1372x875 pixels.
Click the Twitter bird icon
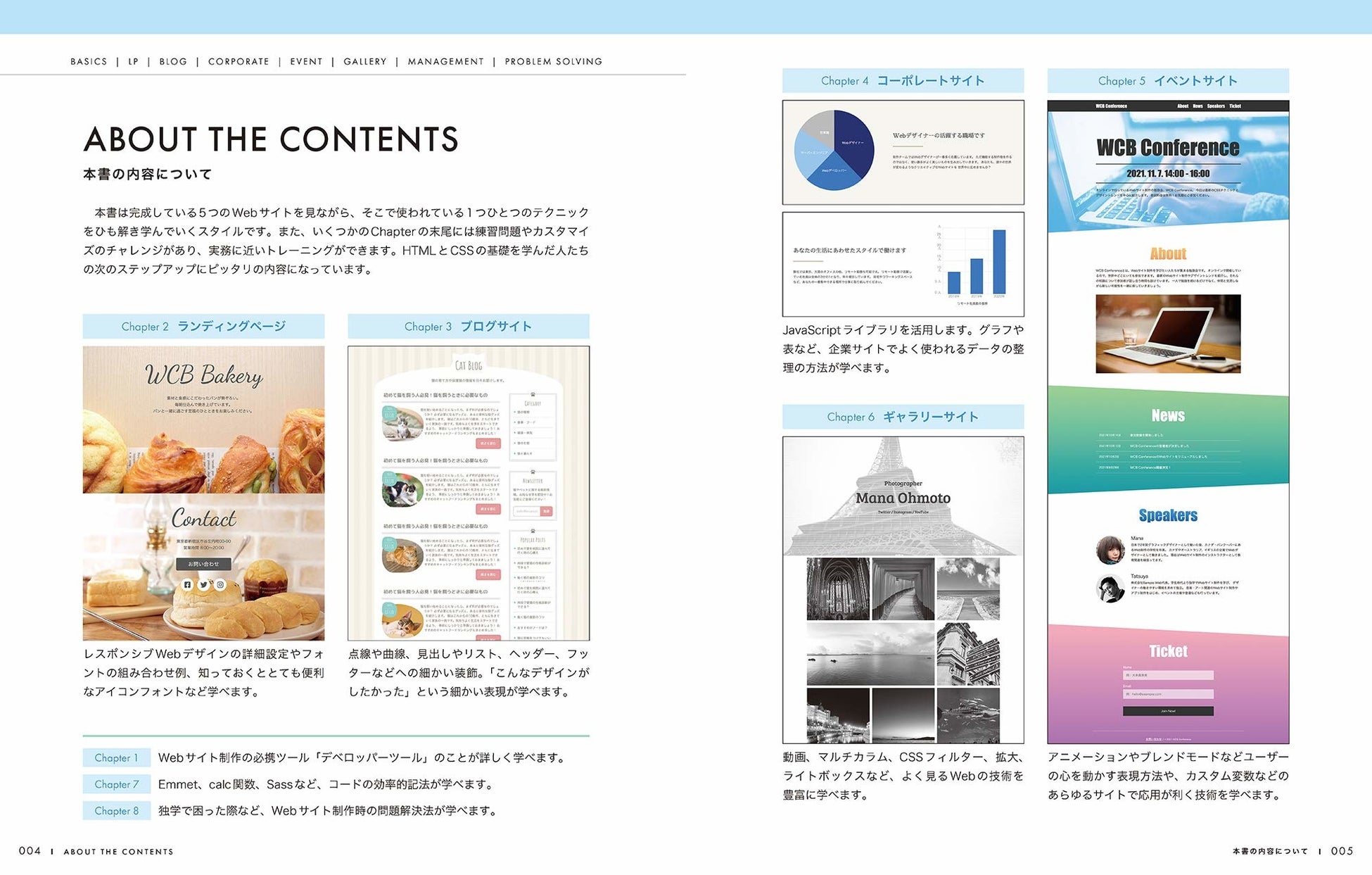pyautogui.click(x=203, y=585)
